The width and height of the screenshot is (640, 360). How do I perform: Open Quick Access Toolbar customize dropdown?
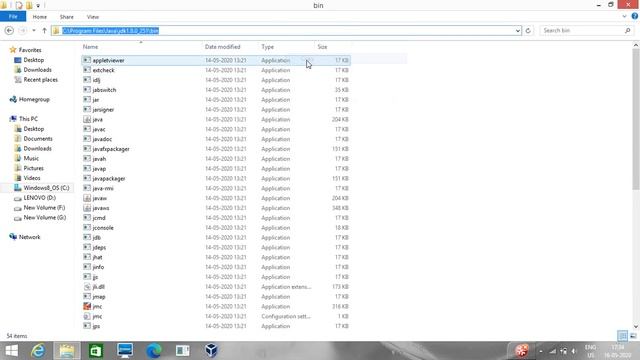coord(38,5)
